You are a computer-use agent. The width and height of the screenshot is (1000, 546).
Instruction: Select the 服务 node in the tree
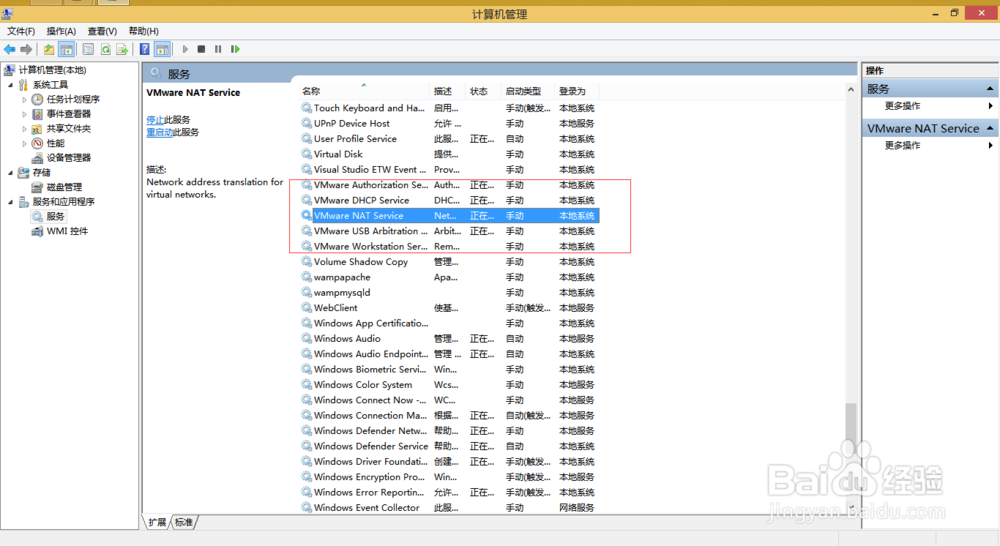coord(55,216)
